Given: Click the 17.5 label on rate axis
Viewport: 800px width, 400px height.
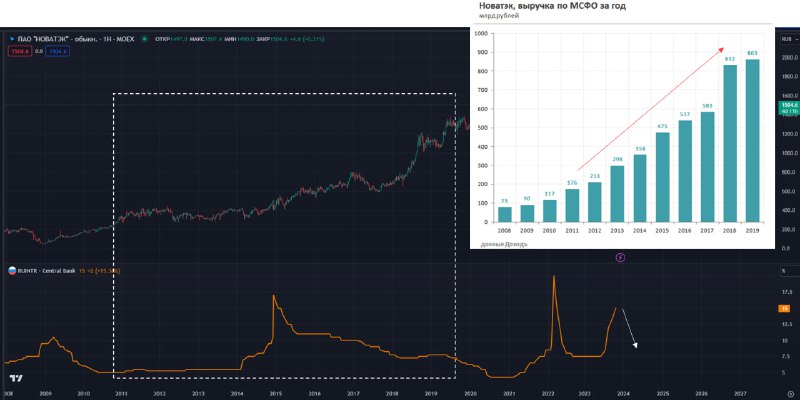Looking at the screenshot, I should coord(786,293).
